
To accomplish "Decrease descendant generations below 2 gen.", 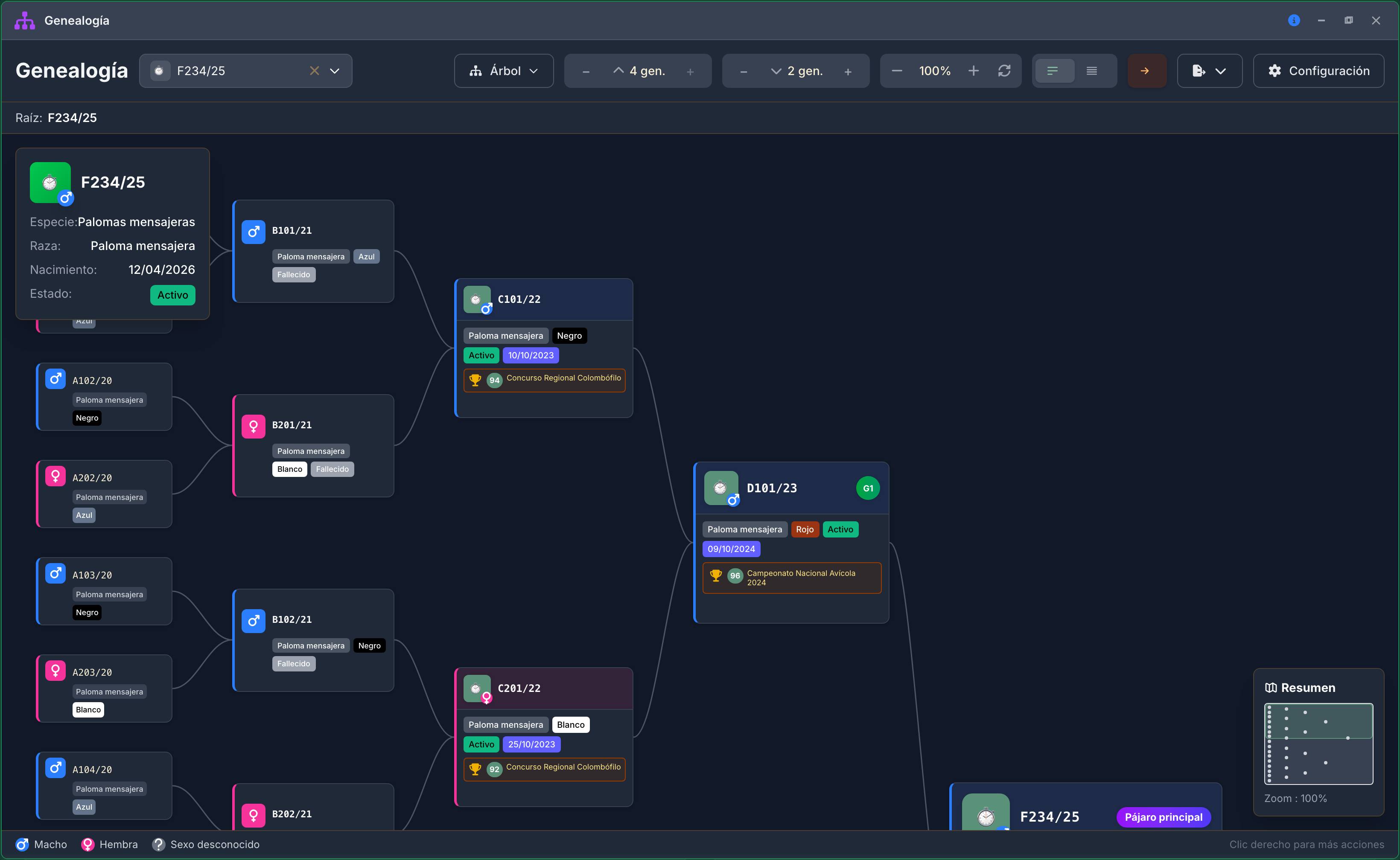I will click(744, 72).
